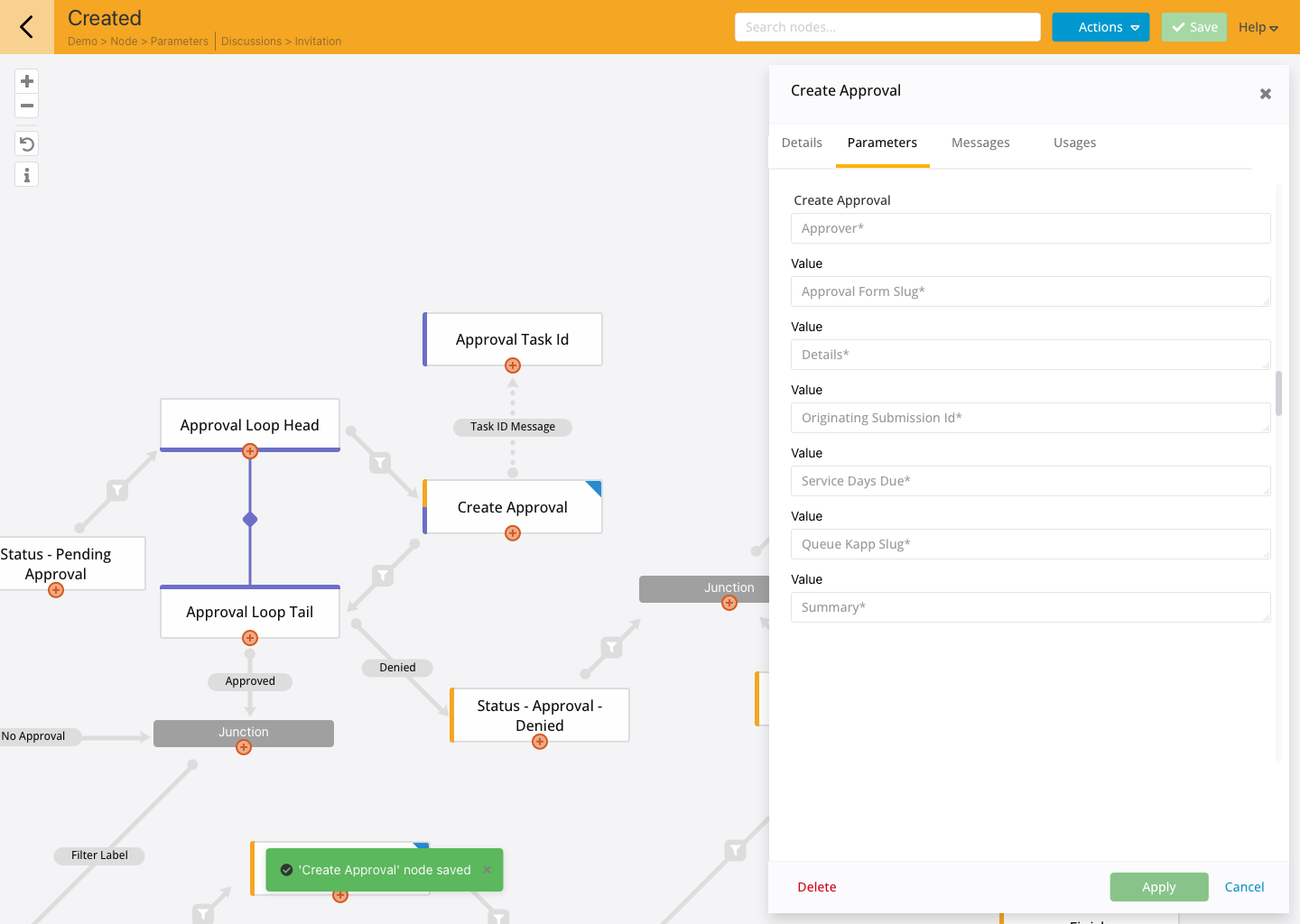Expand the Help dropdown menu

click(x=1257, y=27)
